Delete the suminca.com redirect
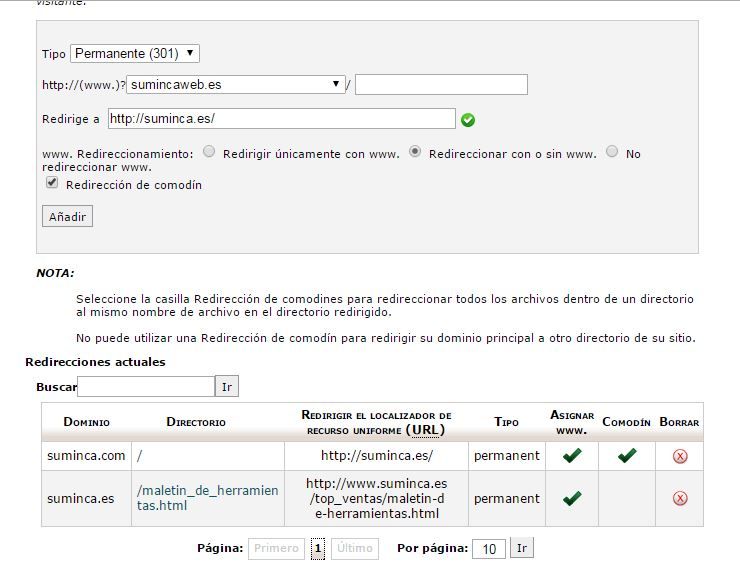Screen dimensions: 740x581 tap(680, 456)
